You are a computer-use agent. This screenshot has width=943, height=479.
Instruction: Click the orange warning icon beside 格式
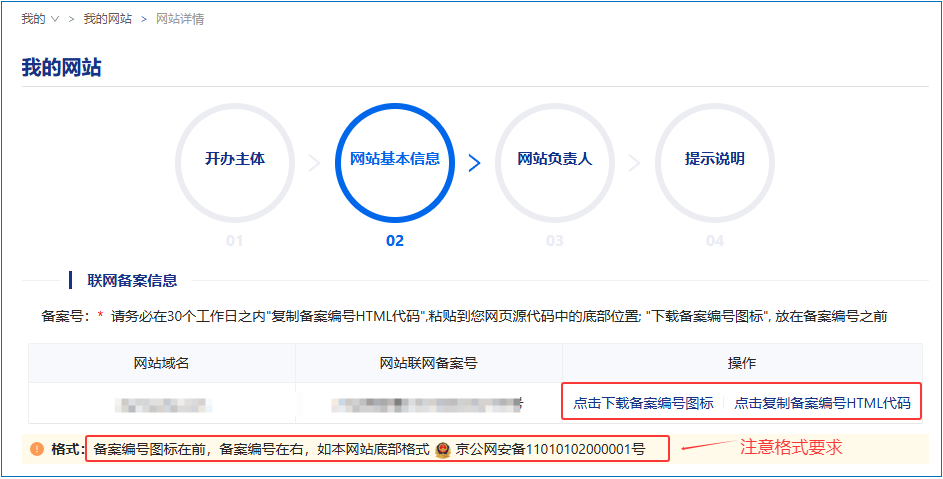(x=37, y=449)
